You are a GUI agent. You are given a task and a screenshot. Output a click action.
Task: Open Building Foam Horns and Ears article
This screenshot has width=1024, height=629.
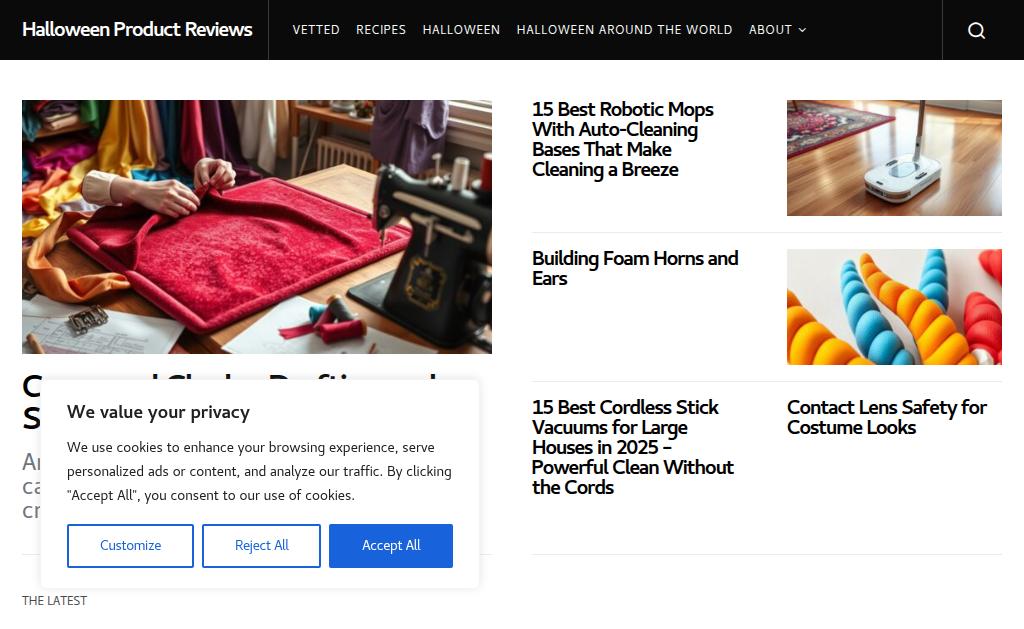point(635,268)
